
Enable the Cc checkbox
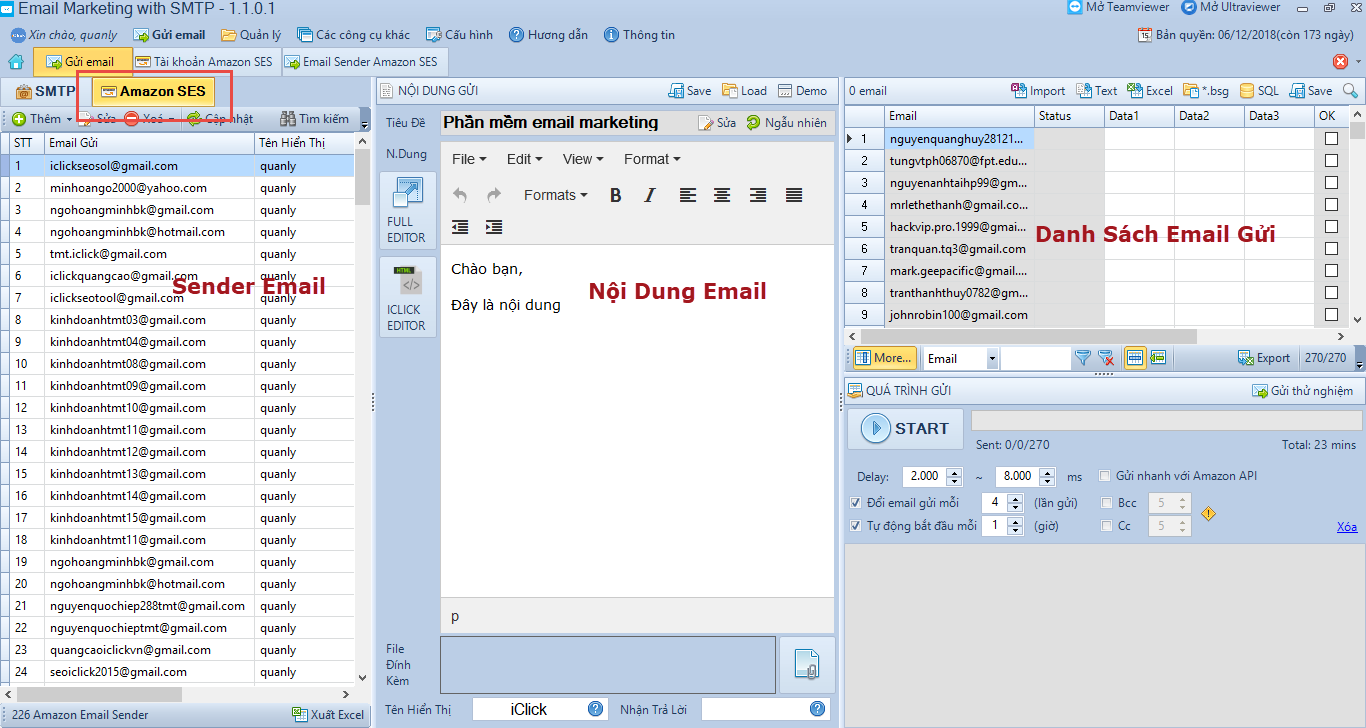[1106, 526]
